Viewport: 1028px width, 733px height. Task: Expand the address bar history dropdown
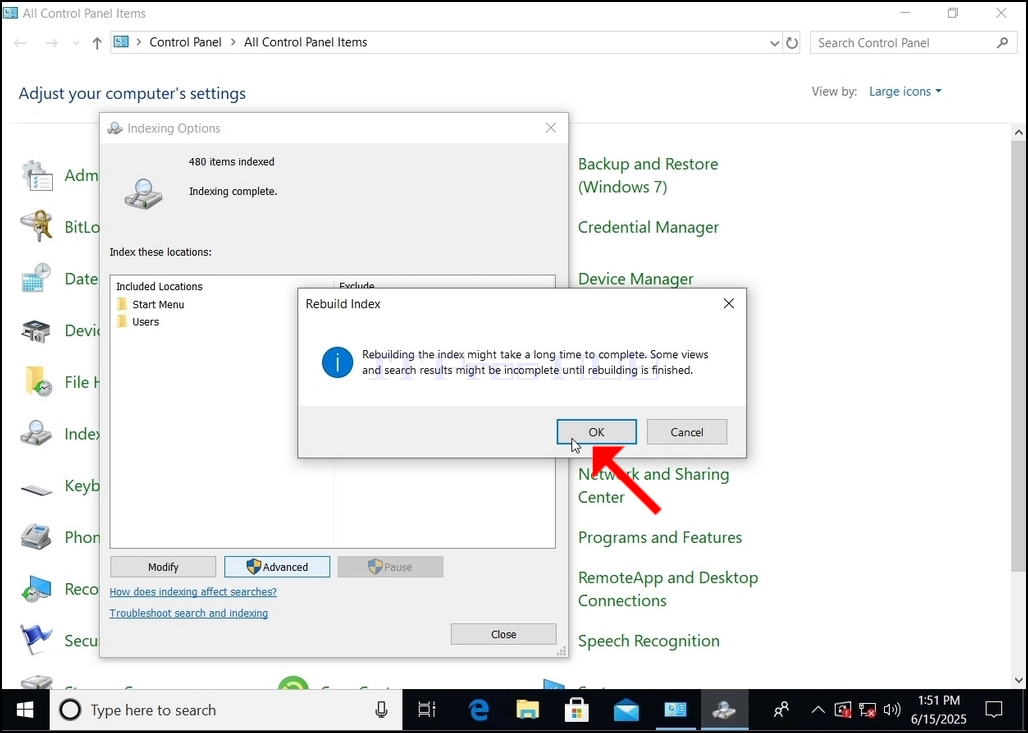(774, 43)
